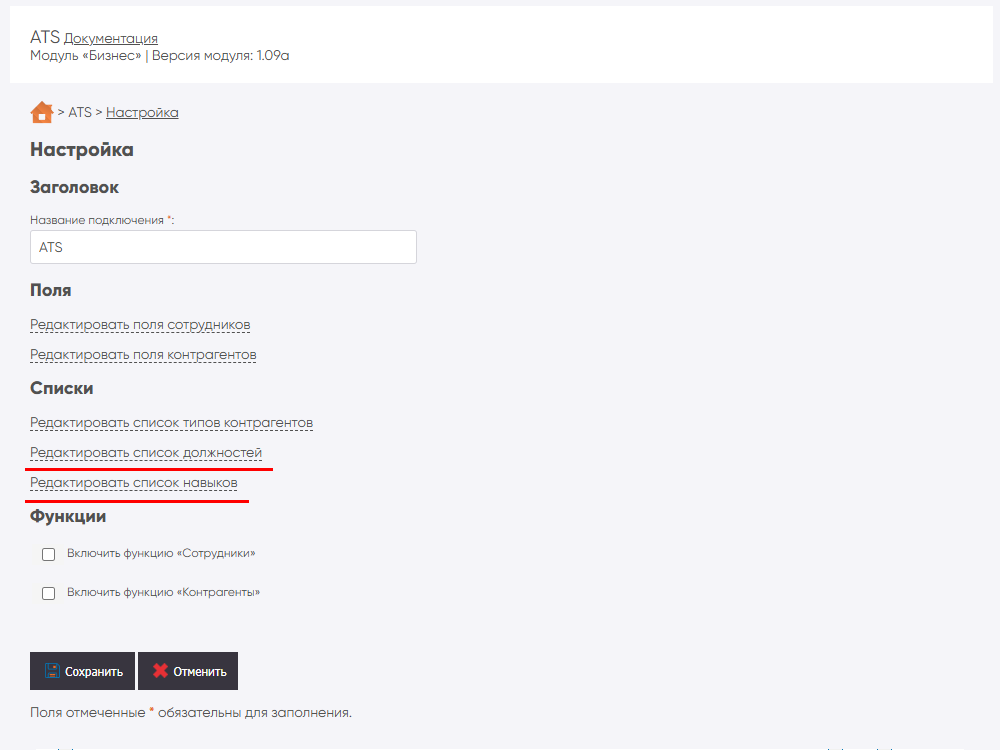Click the orange home icon in breadcrumb
Screen dimensions: 1000x750
(x=41, y=112)
